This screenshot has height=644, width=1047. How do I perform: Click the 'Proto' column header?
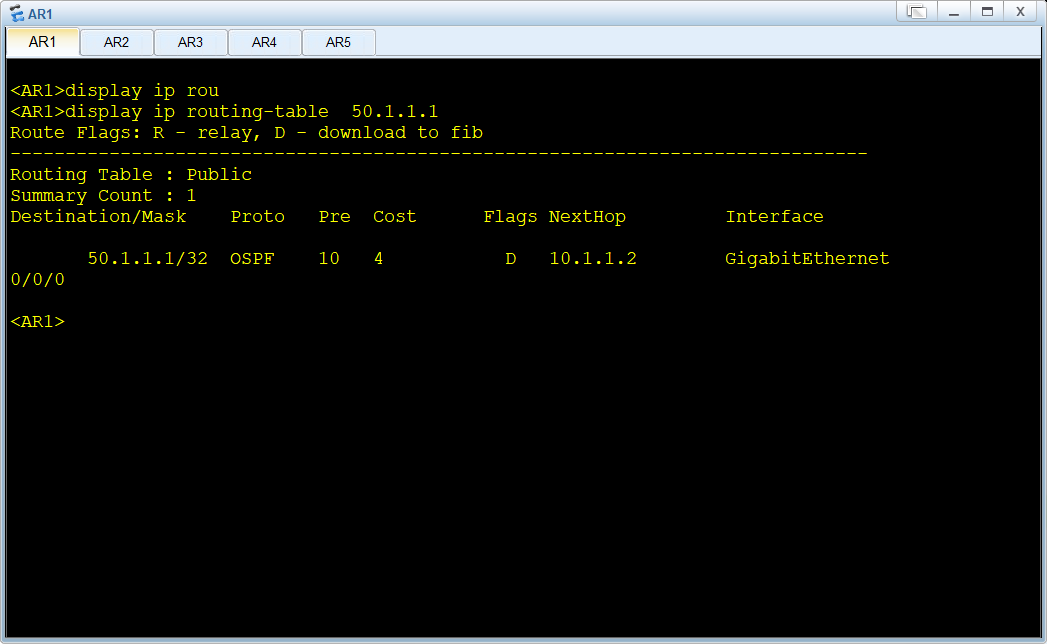pyautogui.click(x=258, y=217)
